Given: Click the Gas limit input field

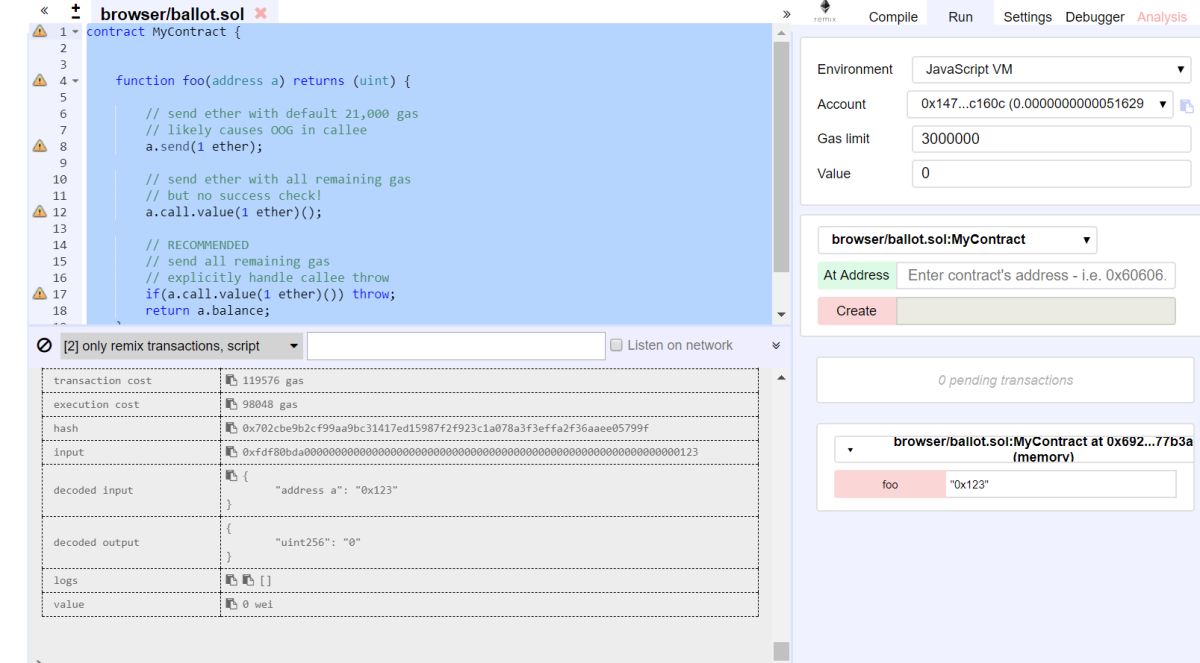Looking at the screenshot, I should coord(1051,139).
